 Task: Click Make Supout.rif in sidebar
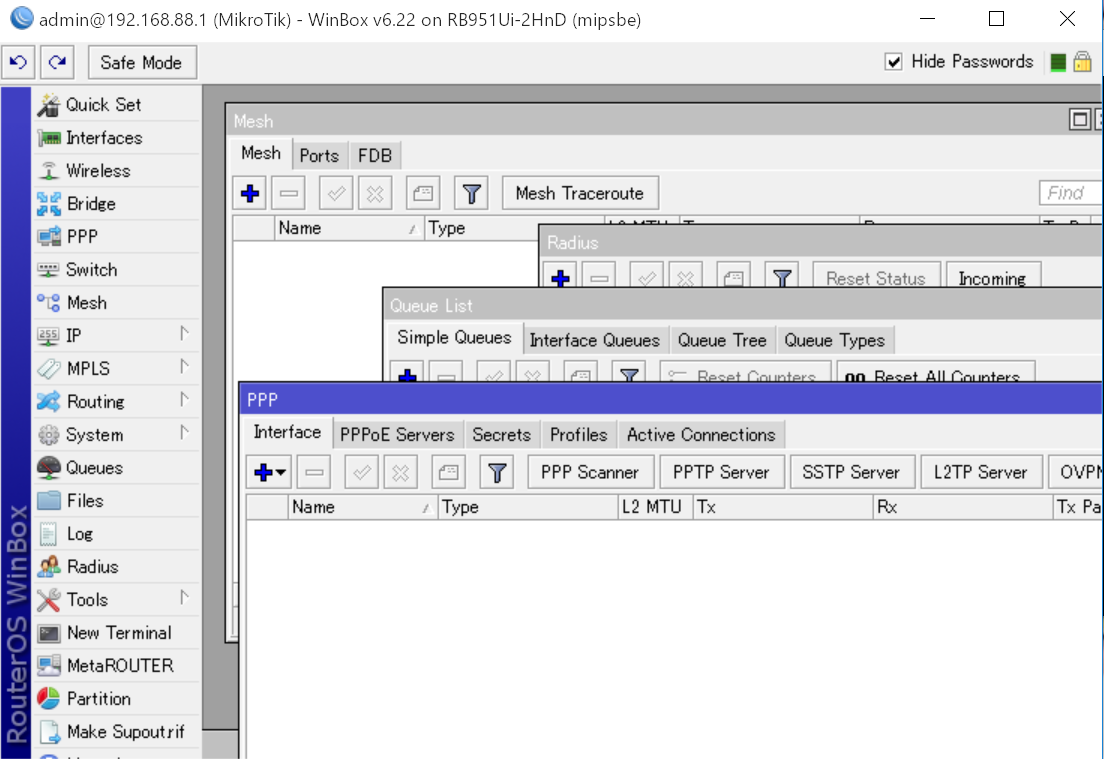117,732
